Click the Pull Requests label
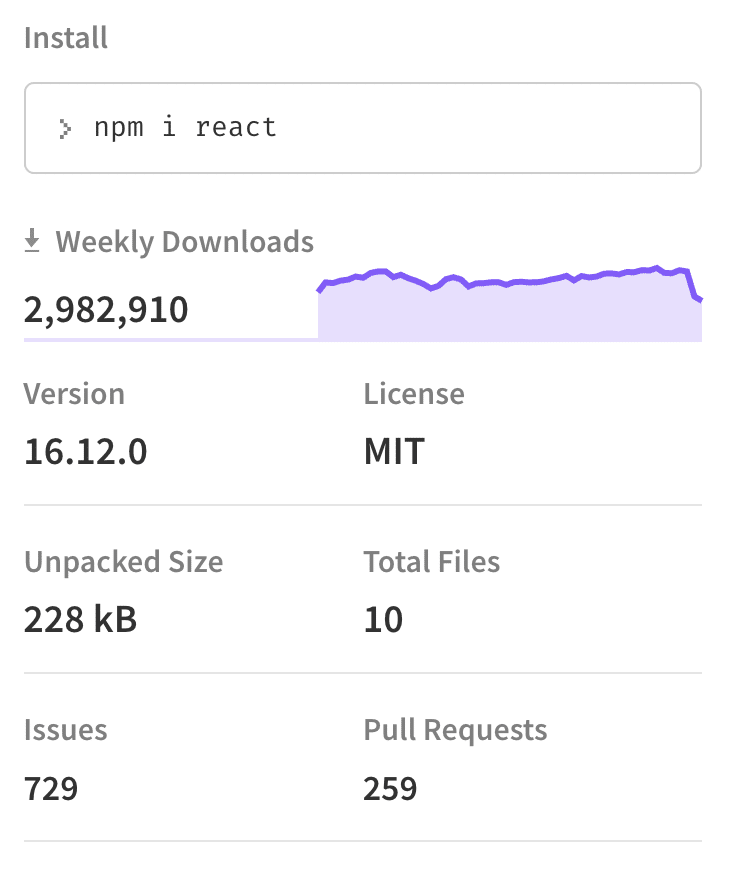 click(x=455, y=730)
